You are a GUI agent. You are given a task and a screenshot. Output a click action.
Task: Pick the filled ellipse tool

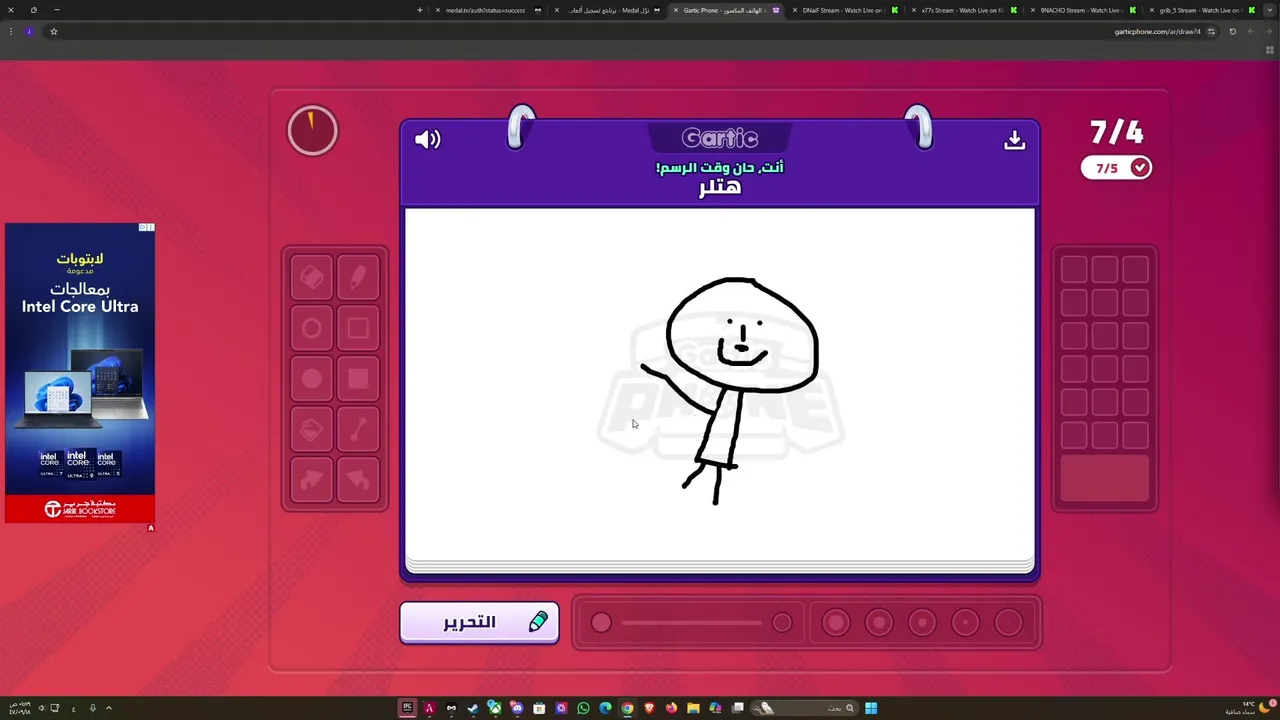pos(311,379)
